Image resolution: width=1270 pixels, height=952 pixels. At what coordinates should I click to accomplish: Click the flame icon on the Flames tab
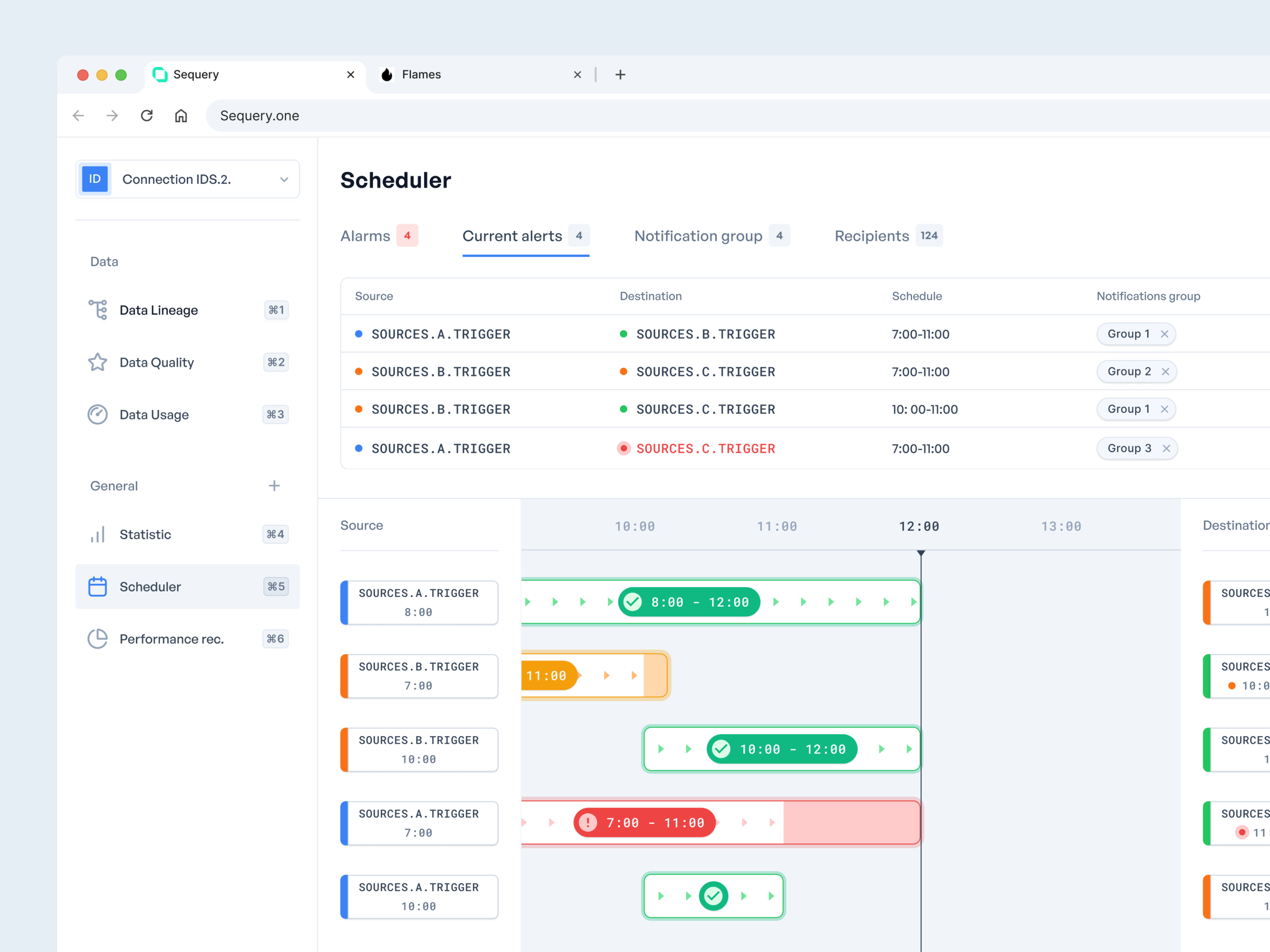click(x=387, y=74)
